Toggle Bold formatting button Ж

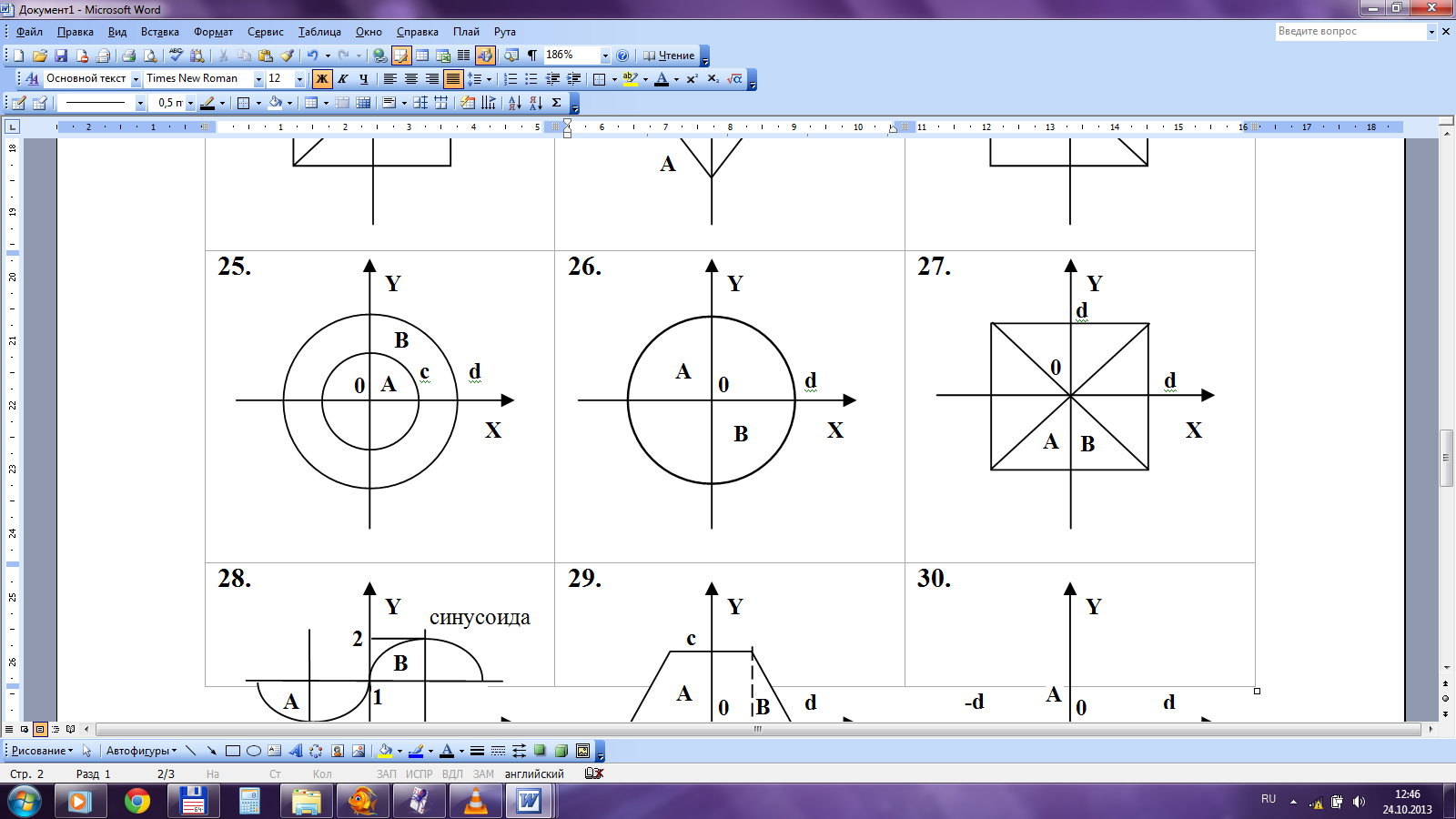point(321,79)
